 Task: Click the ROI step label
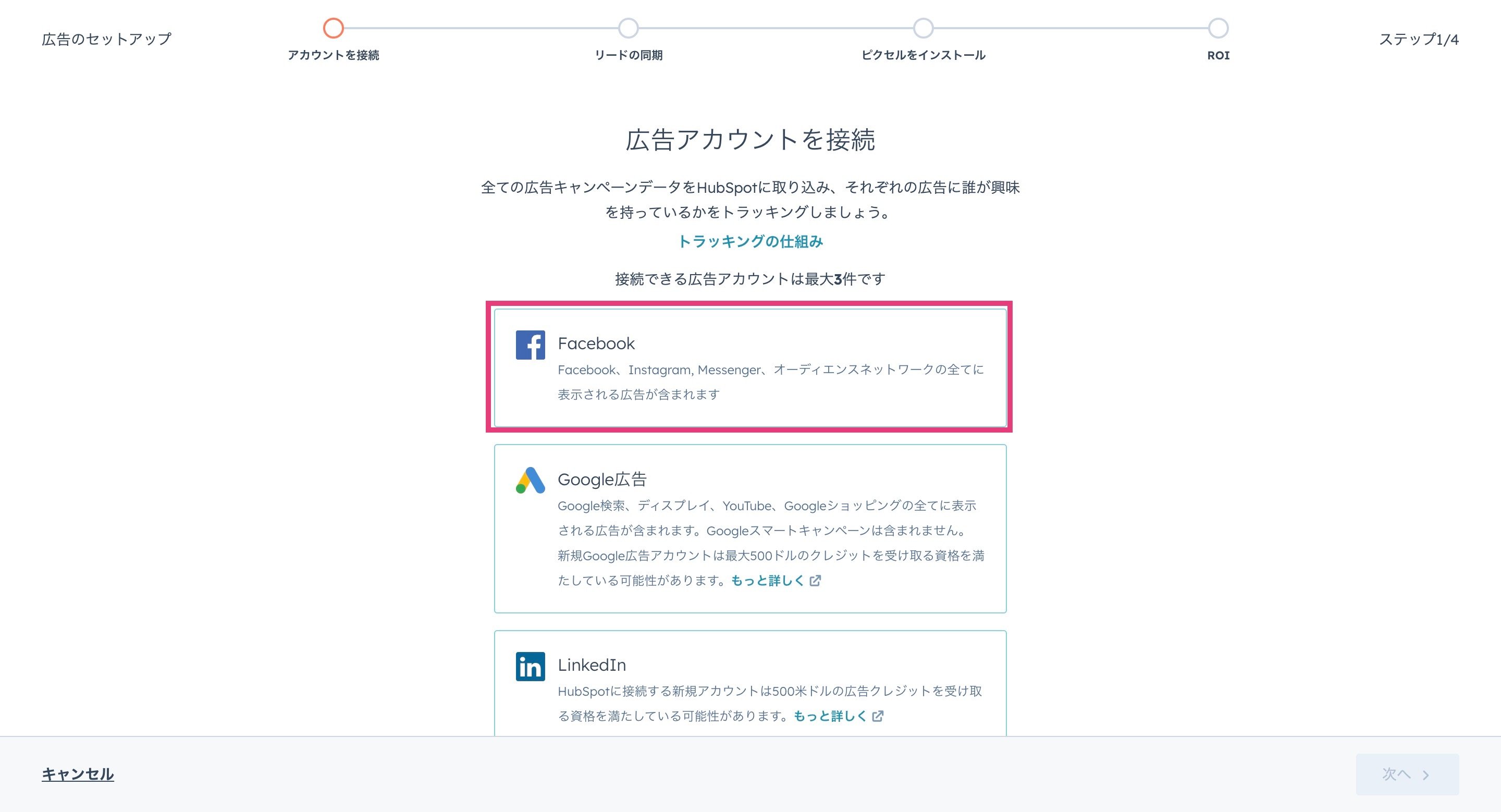tap(1218, 55)
